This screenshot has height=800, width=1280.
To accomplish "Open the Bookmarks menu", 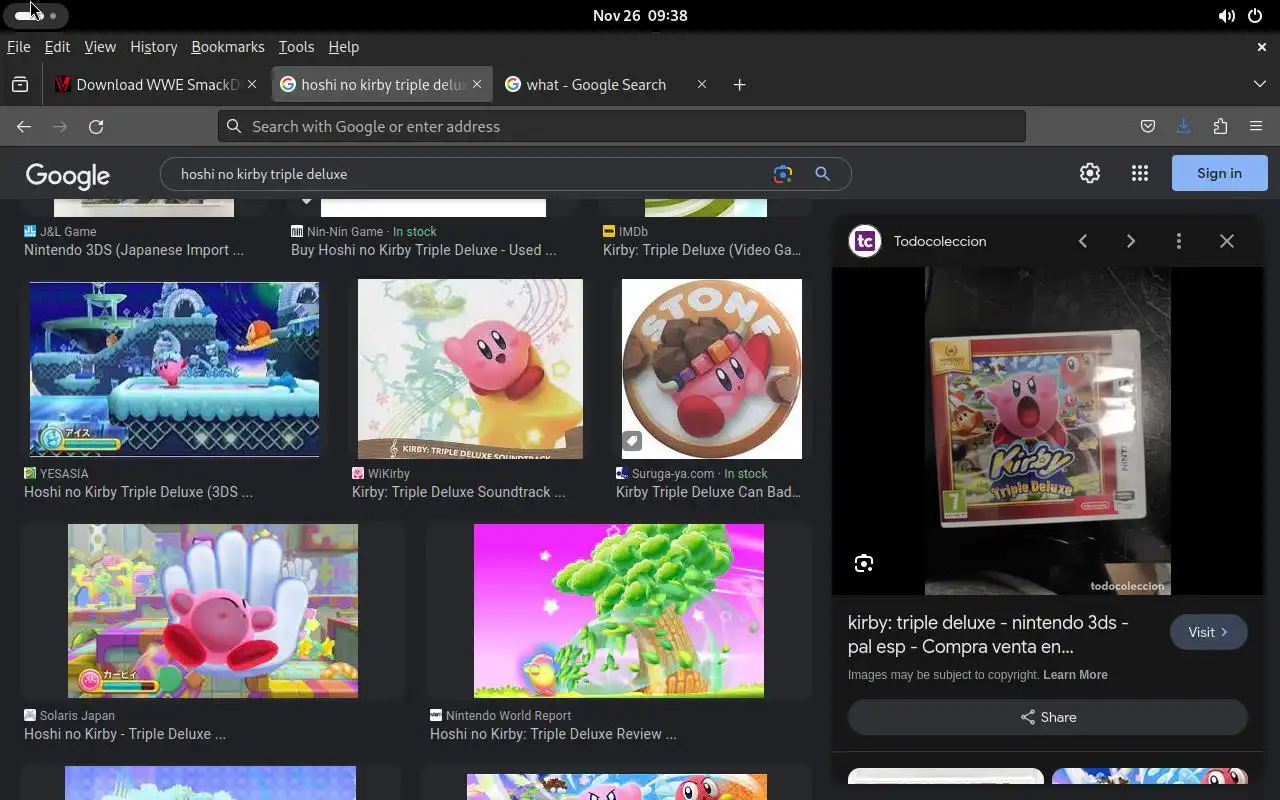I will 228,47.
